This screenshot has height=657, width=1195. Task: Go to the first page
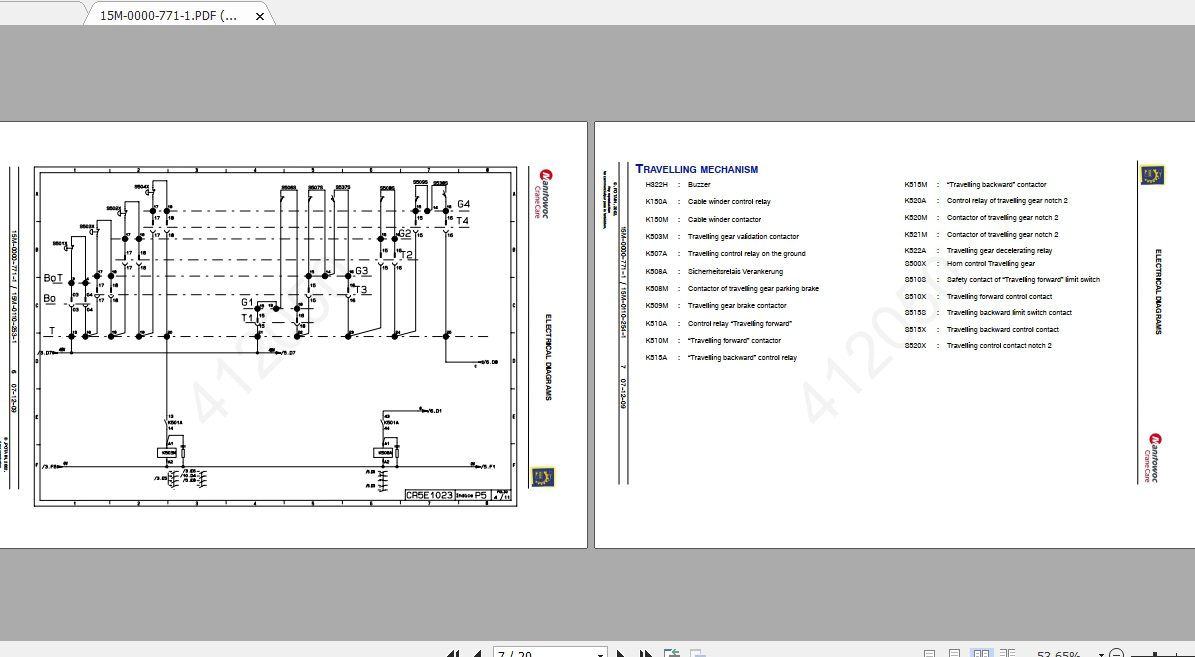pyautogui.click(x=453, y=654)
